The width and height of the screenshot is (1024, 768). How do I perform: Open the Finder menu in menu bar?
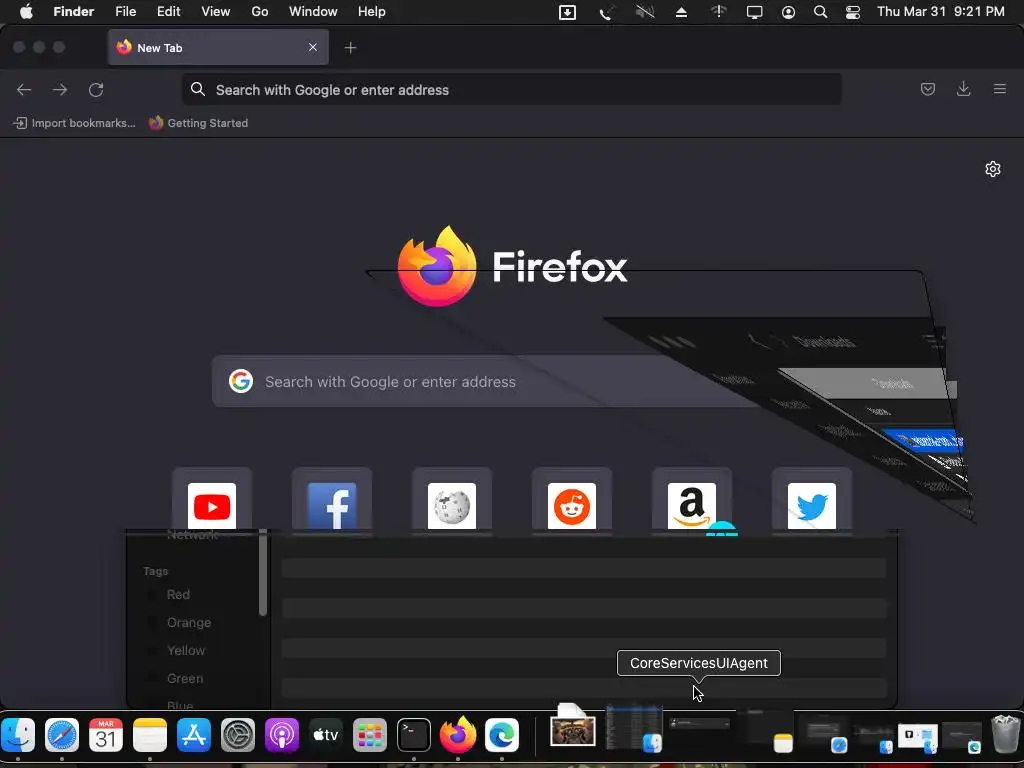(74, 12)
